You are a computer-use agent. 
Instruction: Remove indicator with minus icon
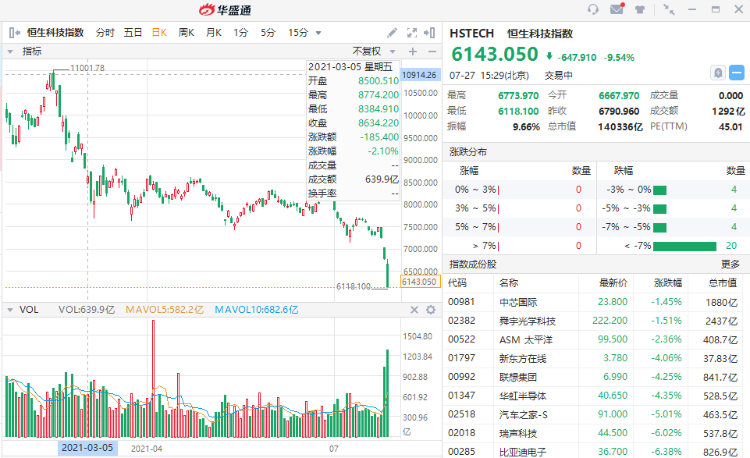point(432,51)
